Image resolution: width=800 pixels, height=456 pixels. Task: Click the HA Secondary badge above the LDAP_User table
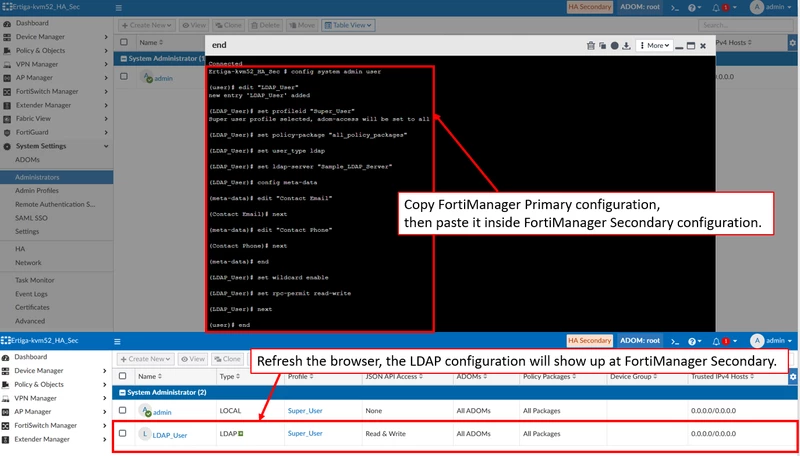(x=589, y=341)
